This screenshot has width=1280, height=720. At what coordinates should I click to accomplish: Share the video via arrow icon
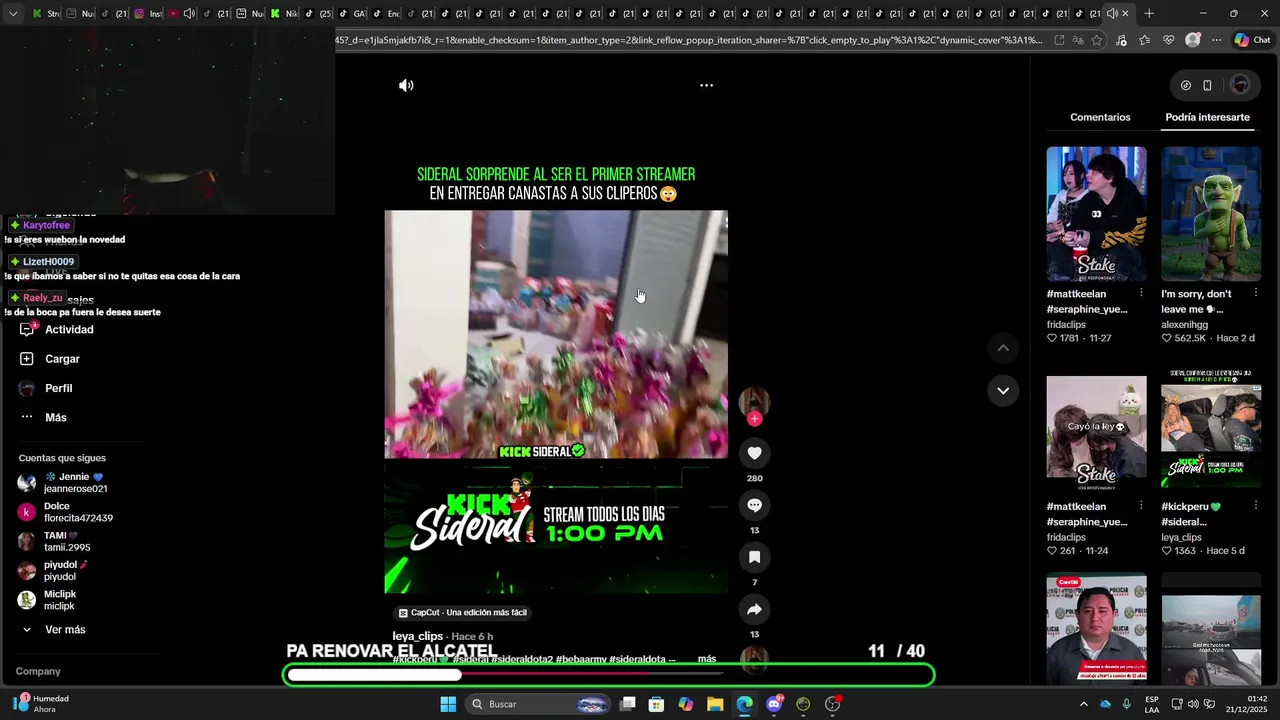coord(754,609)
